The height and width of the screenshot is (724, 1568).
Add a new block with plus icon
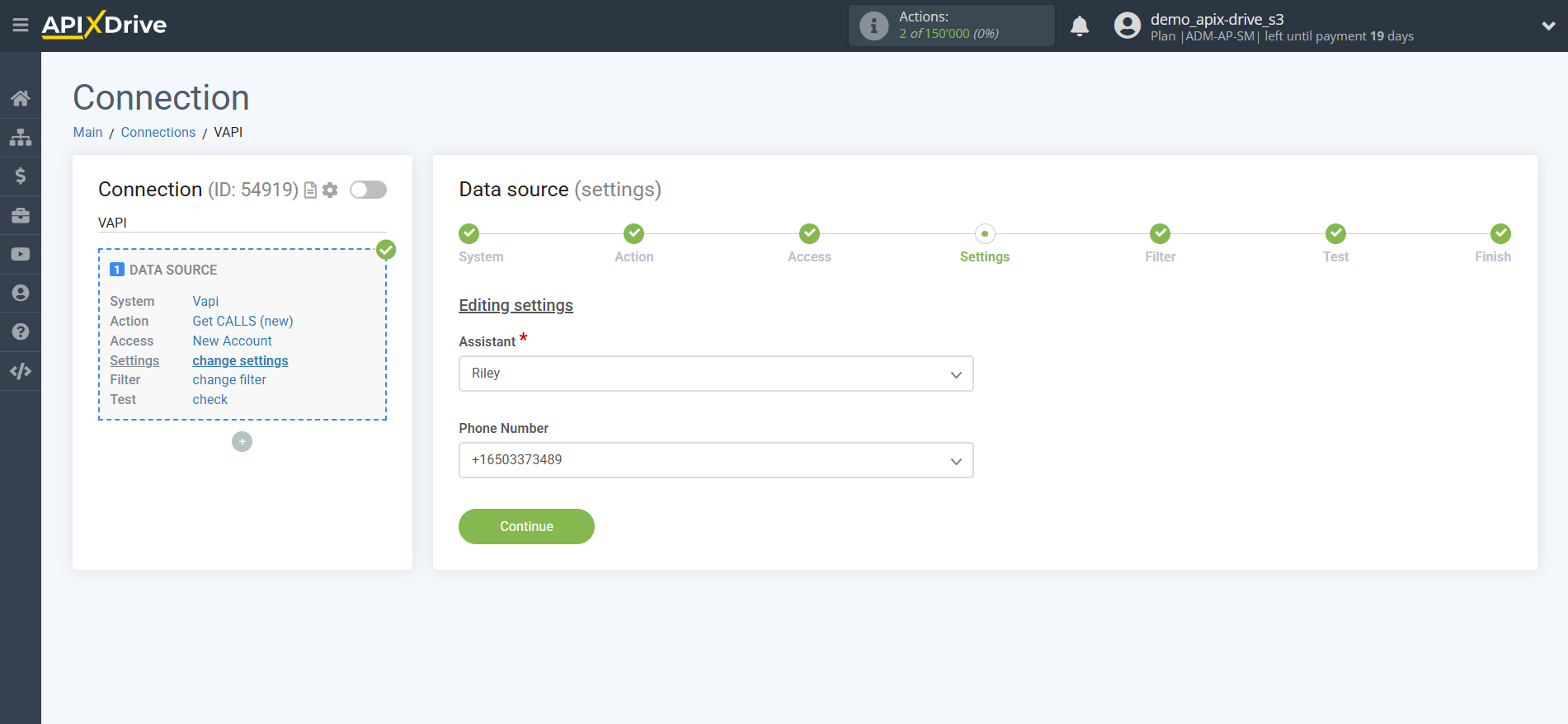pyautogui.click(x=242, y=442)
